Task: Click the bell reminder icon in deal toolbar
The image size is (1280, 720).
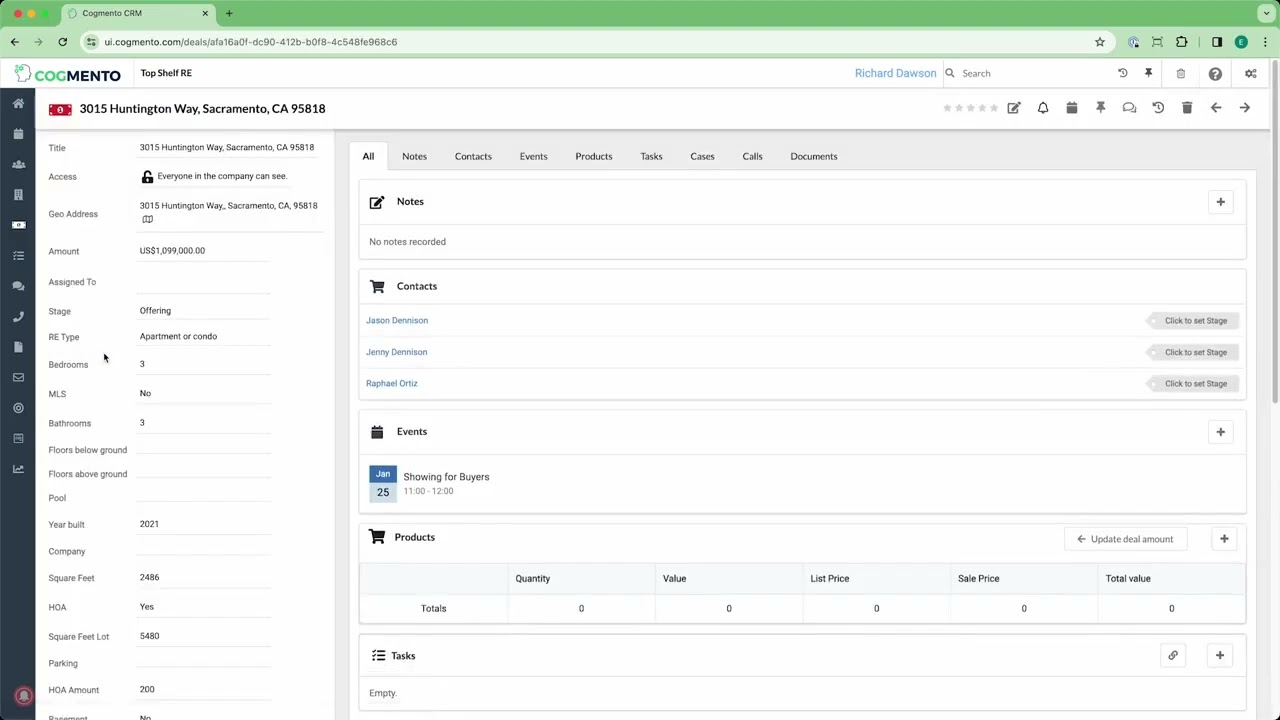Action: (1043, 108)
